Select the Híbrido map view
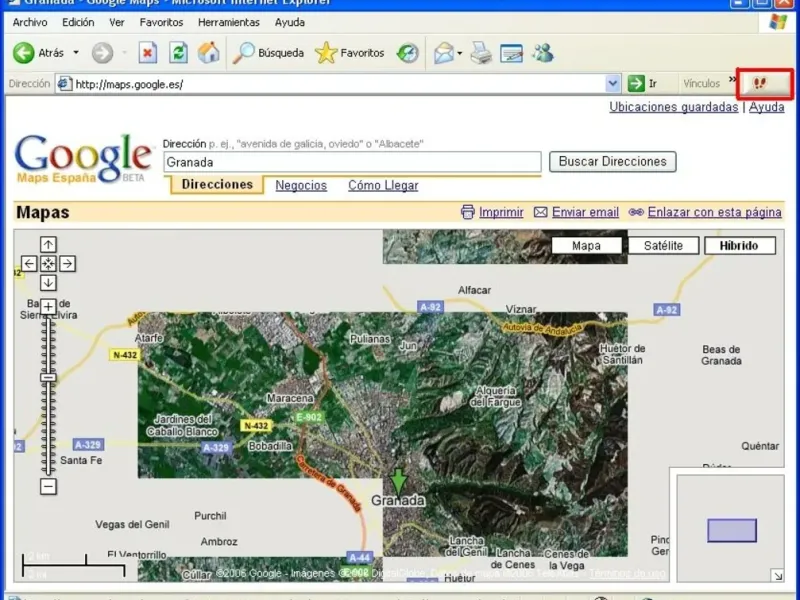Screen dimensions: 800x600 [739, 246]
